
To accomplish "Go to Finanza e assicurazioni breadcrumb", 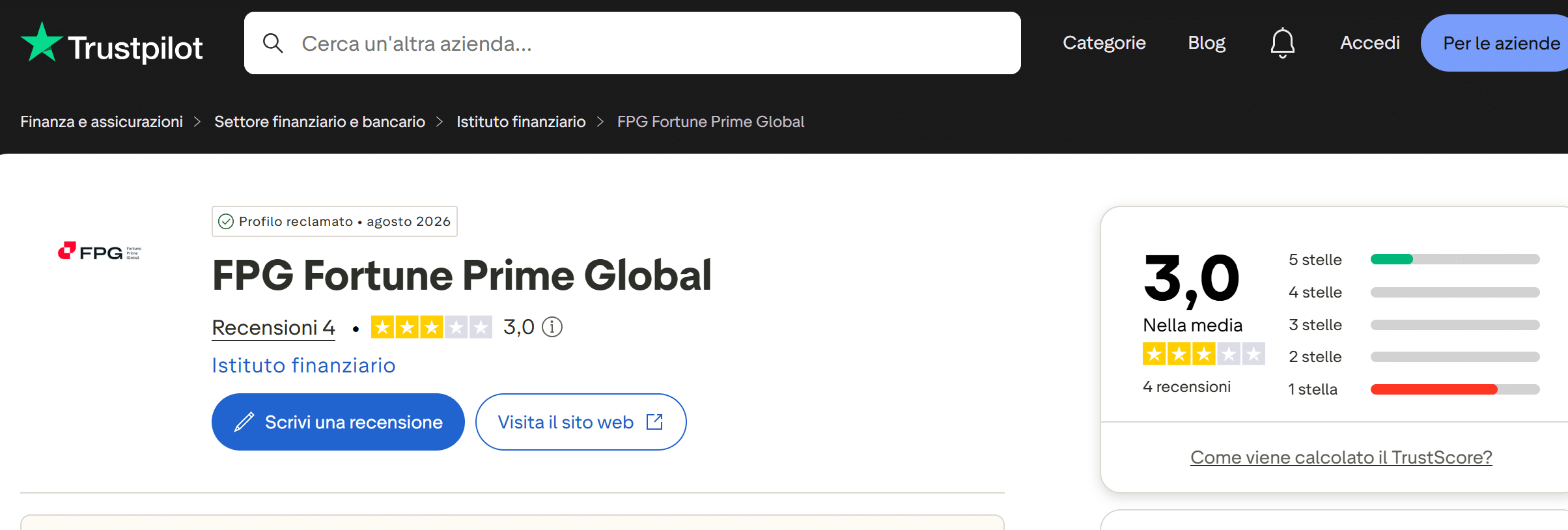I will pyautogui.click(x=102, y=122).
